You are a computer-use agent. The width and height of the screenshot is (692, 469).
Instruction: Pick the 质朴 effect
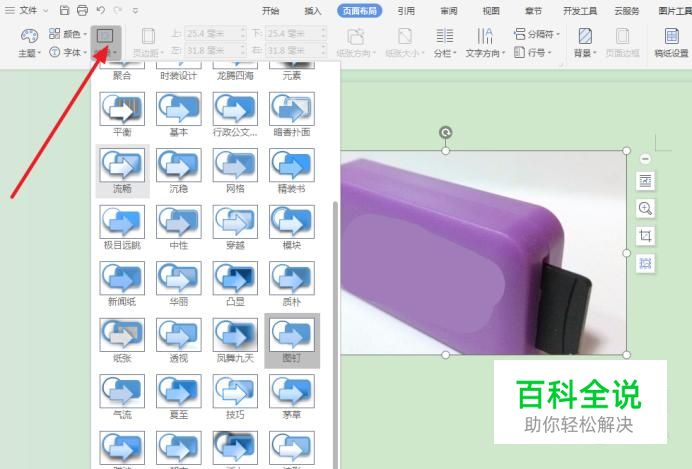pyautogui.click(x=292, y=283)
